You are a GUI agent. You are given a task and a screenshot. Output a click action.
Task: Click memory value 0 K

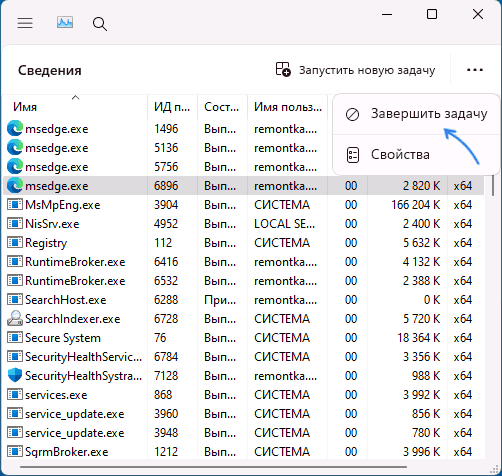point(432,300)
